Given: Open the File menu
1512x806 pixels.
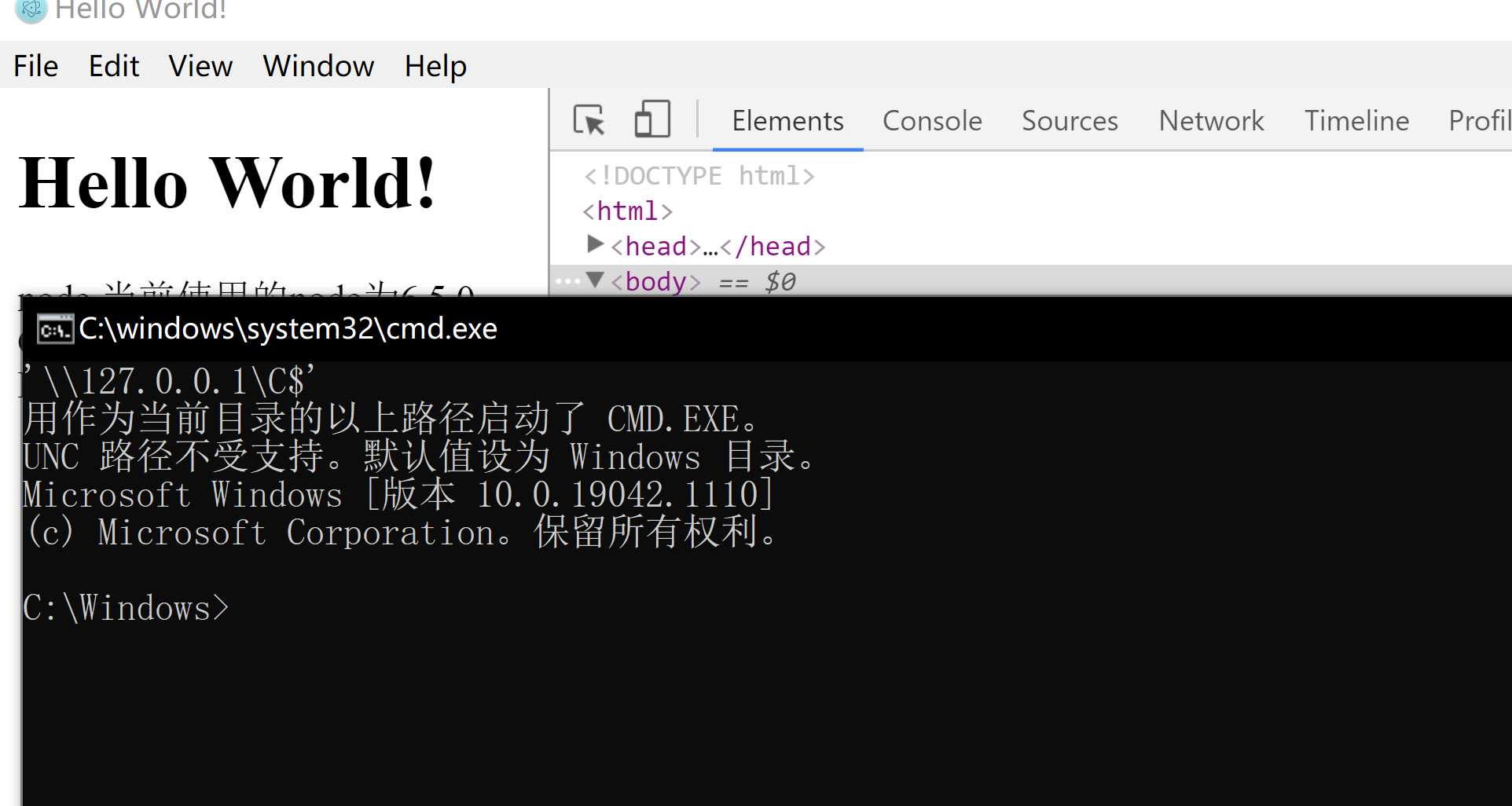Looking at the screenshot, I should tap(35, 66).
